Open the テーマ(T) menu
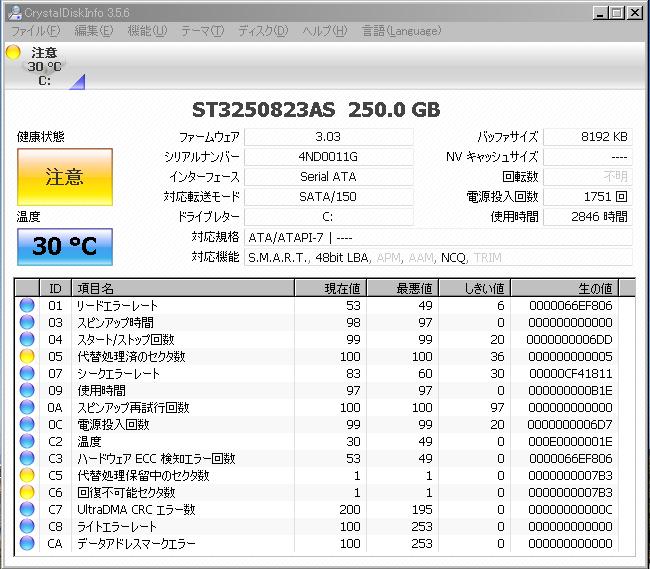 click(x=203, y=31)
